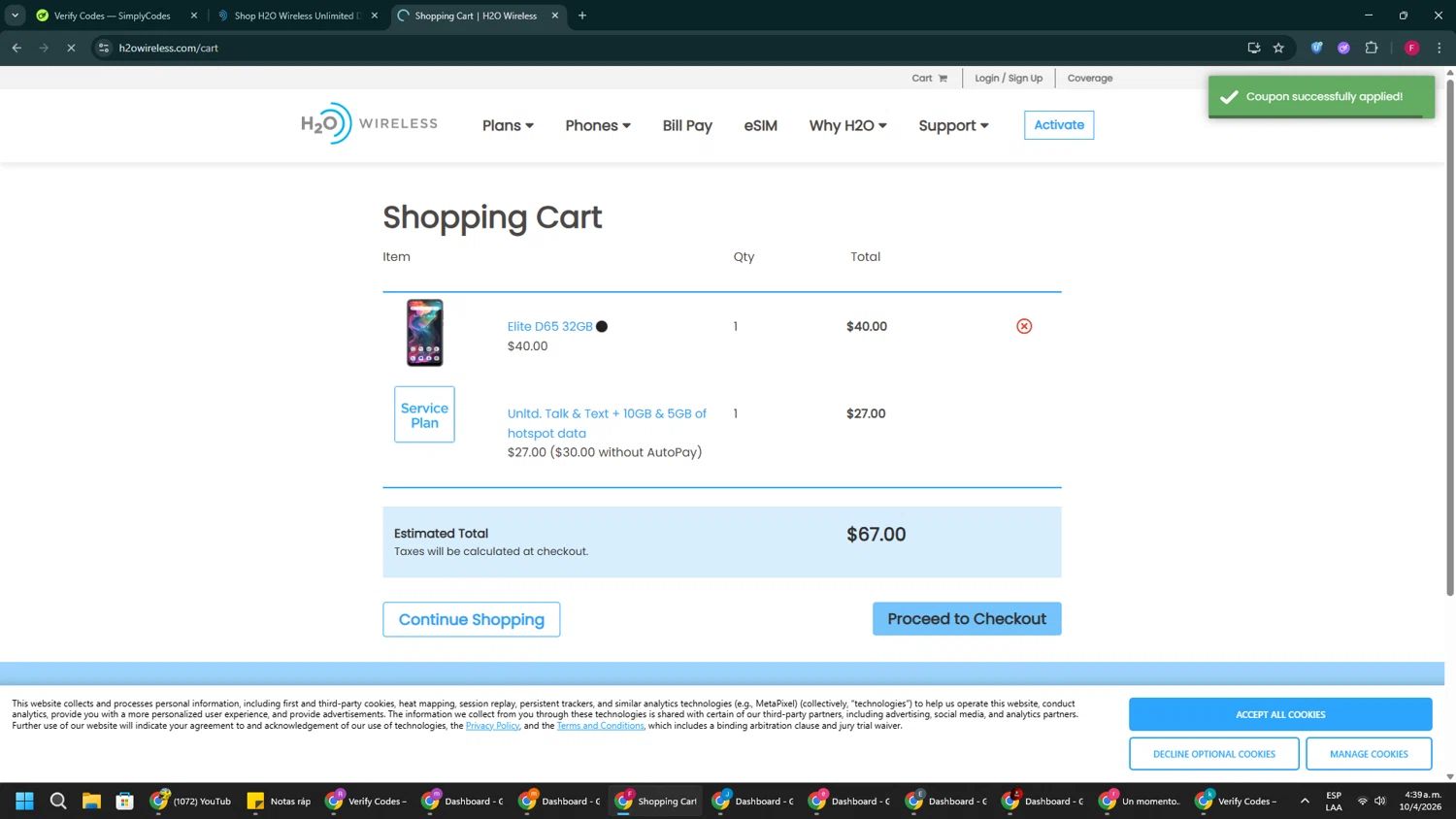Open Unltd. Talk & Text plan link
This screenshot has height=819, width=1456.
click(x=607, y=423)
